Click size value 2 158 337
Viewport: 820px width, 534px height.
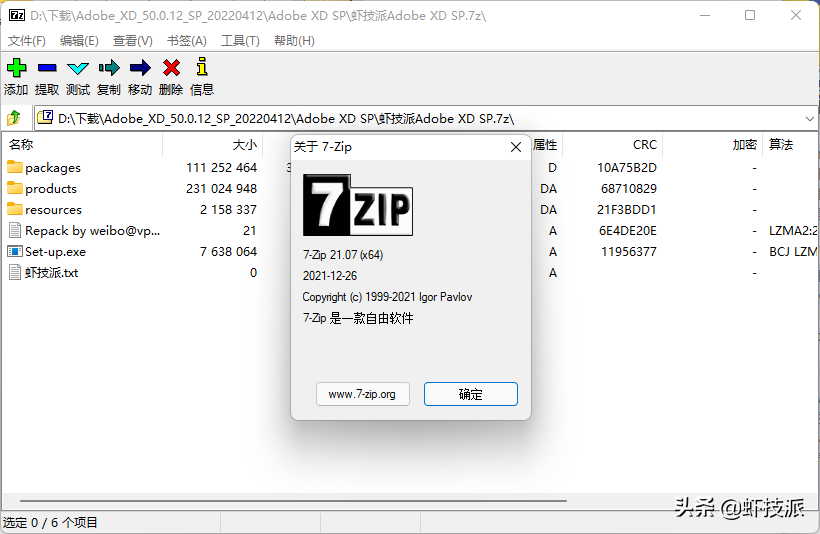228,209
